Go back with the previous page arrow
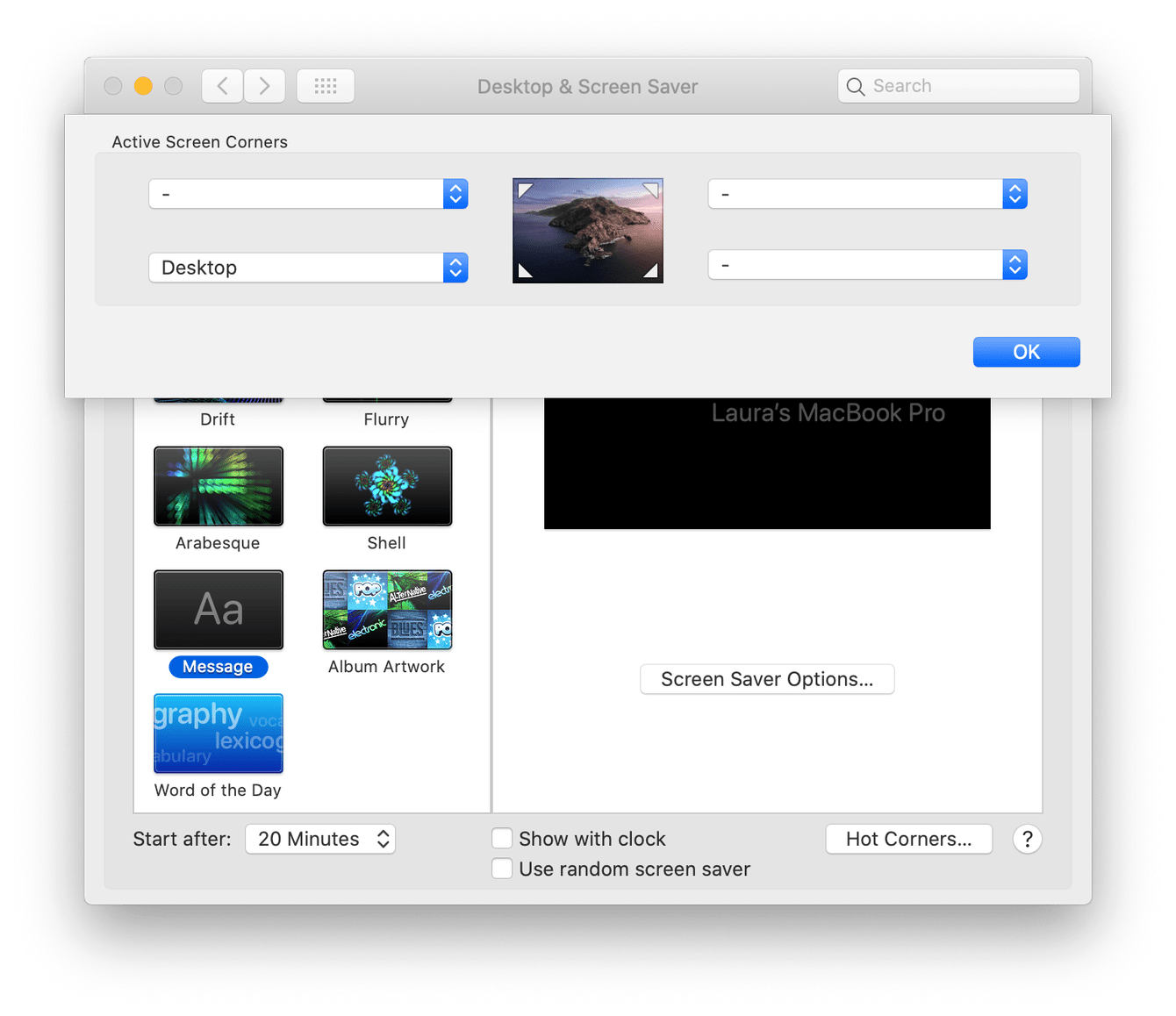 (x=221, y=86)
